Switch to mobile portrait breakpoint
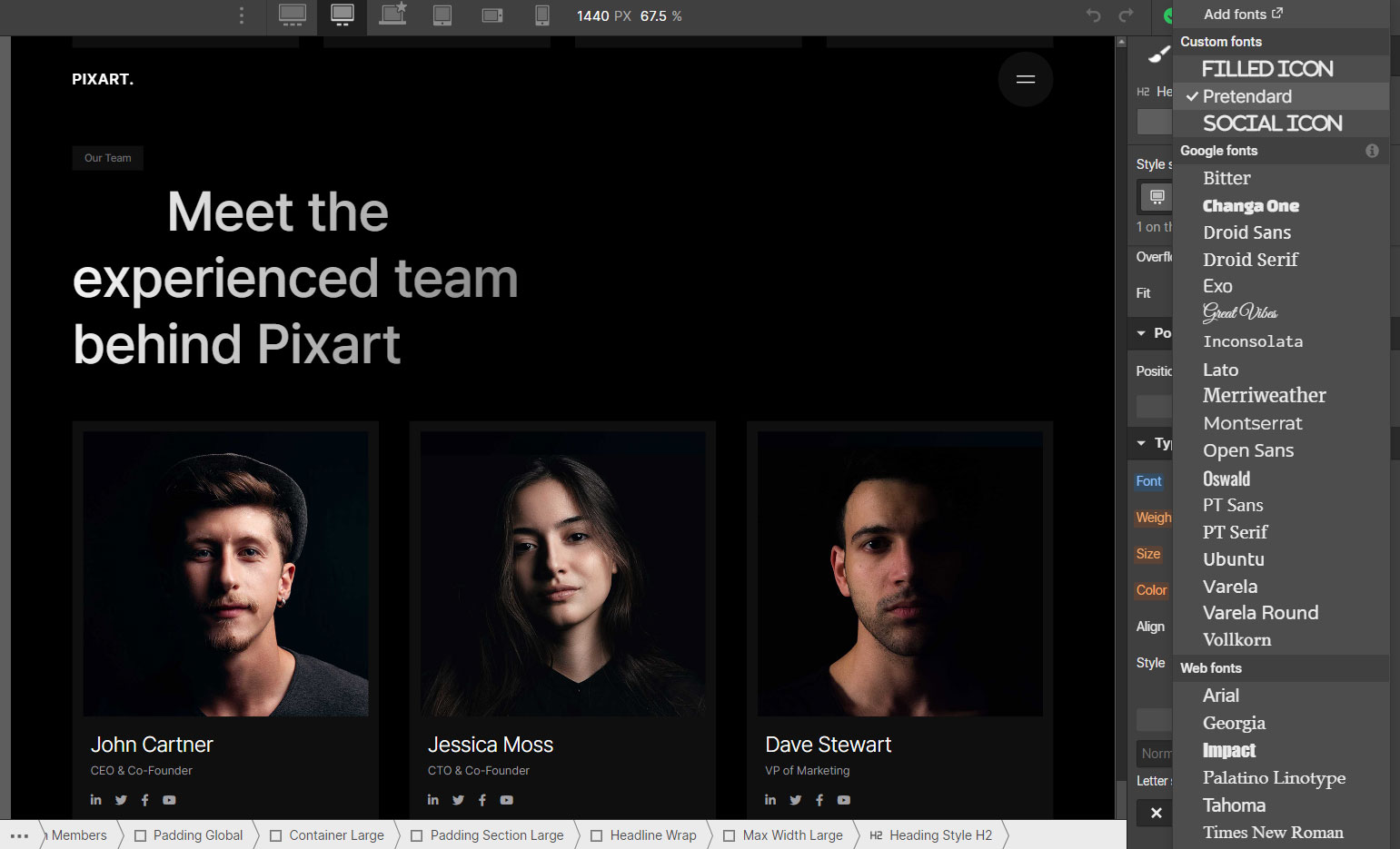Screen dimensions: 1400x849 tap(541, 15)
